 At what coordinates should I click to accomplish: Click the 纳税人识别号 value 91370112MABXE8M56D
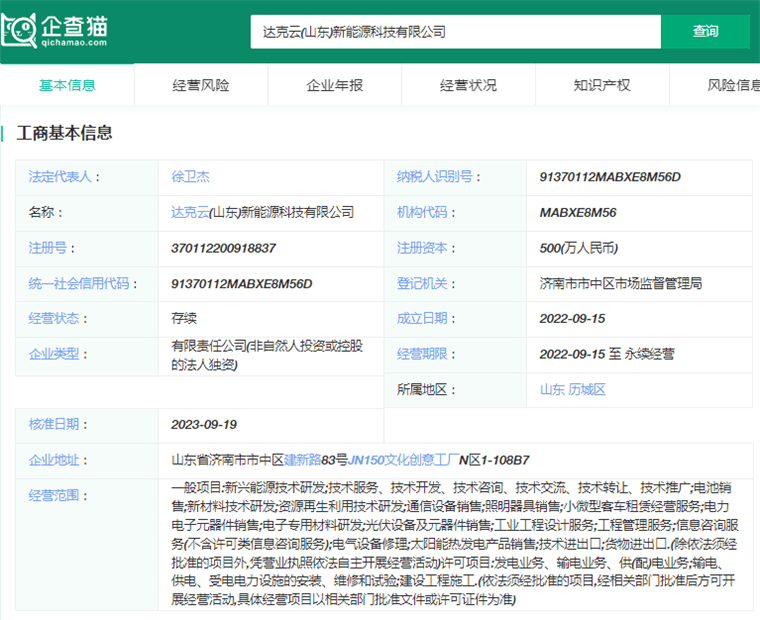[610, 177]
